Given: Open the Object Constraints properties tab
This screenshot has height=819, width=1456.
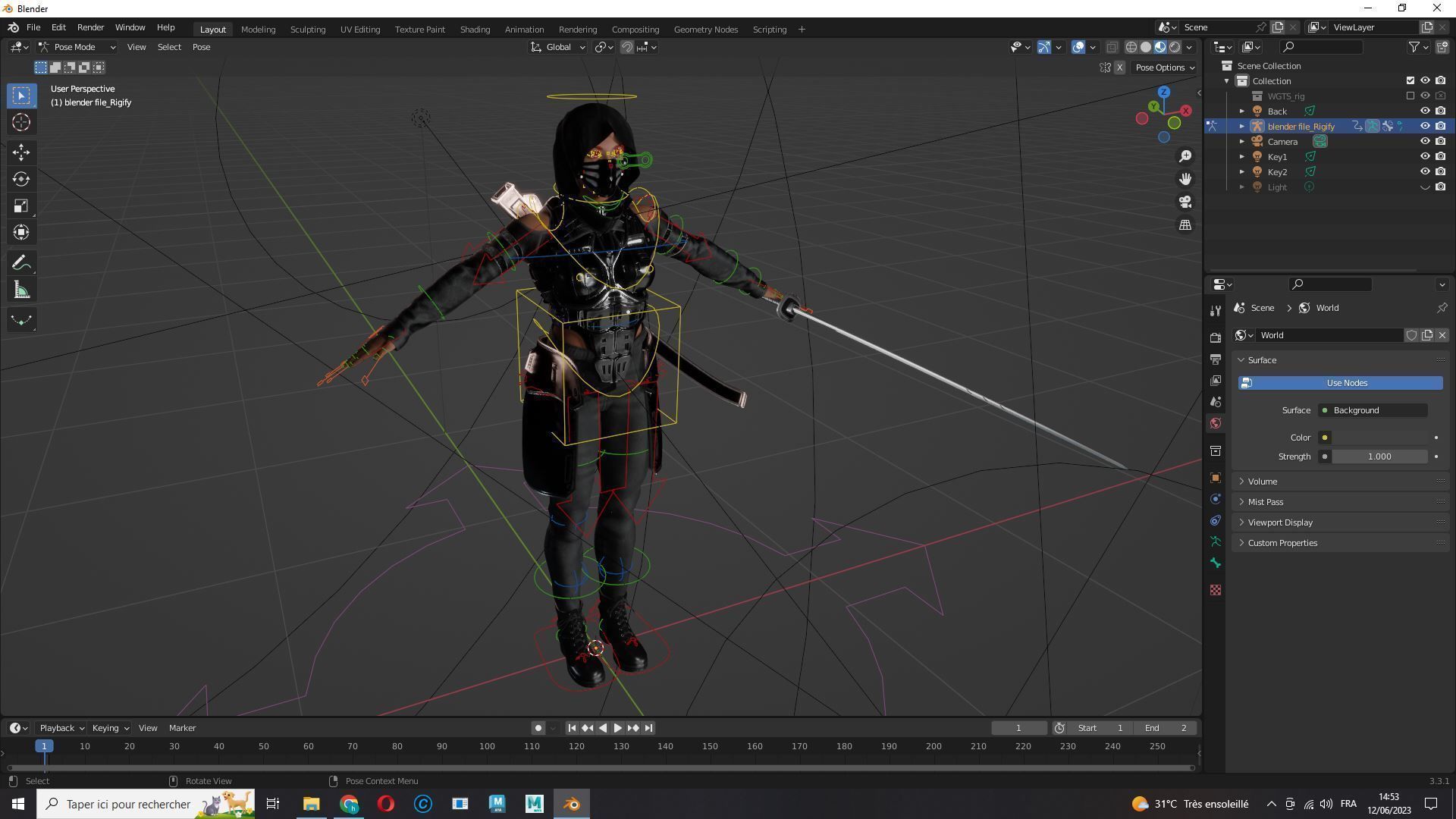Looking at the screenshot, I should tap(1216, 520).
